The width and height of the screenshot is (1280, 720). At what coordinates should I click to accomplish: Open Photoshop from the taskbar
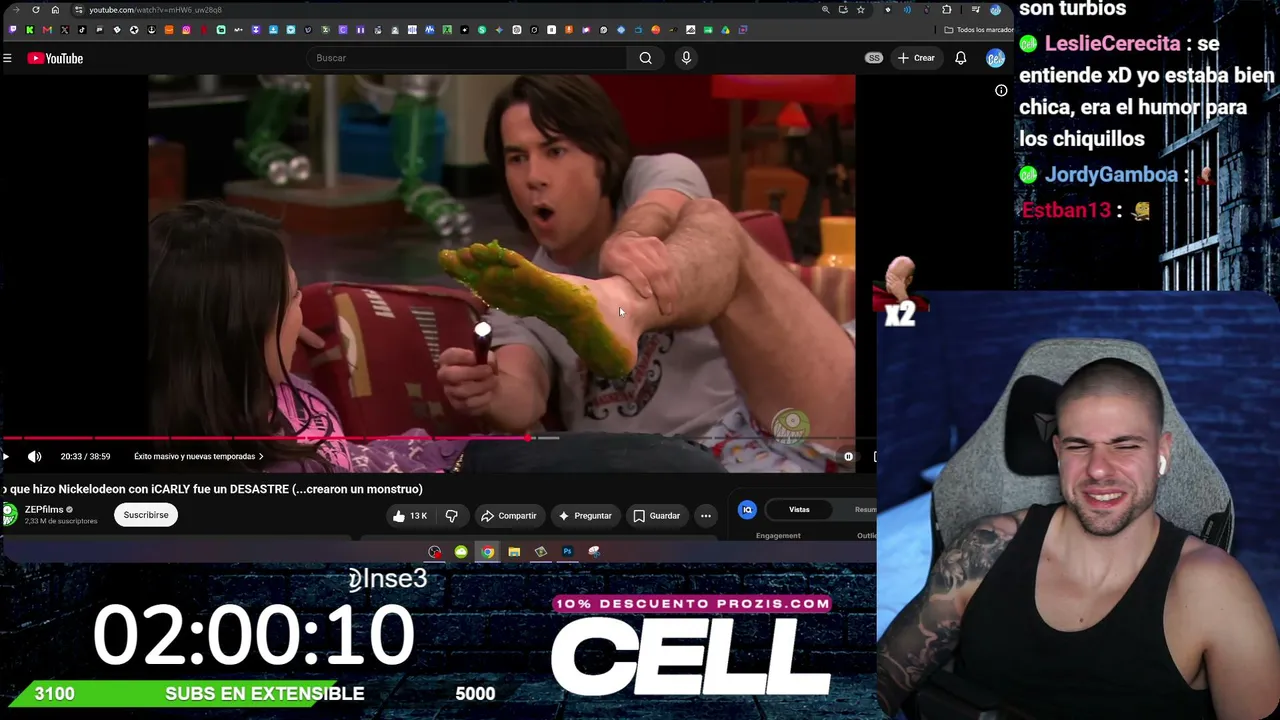tap(567, 552)
